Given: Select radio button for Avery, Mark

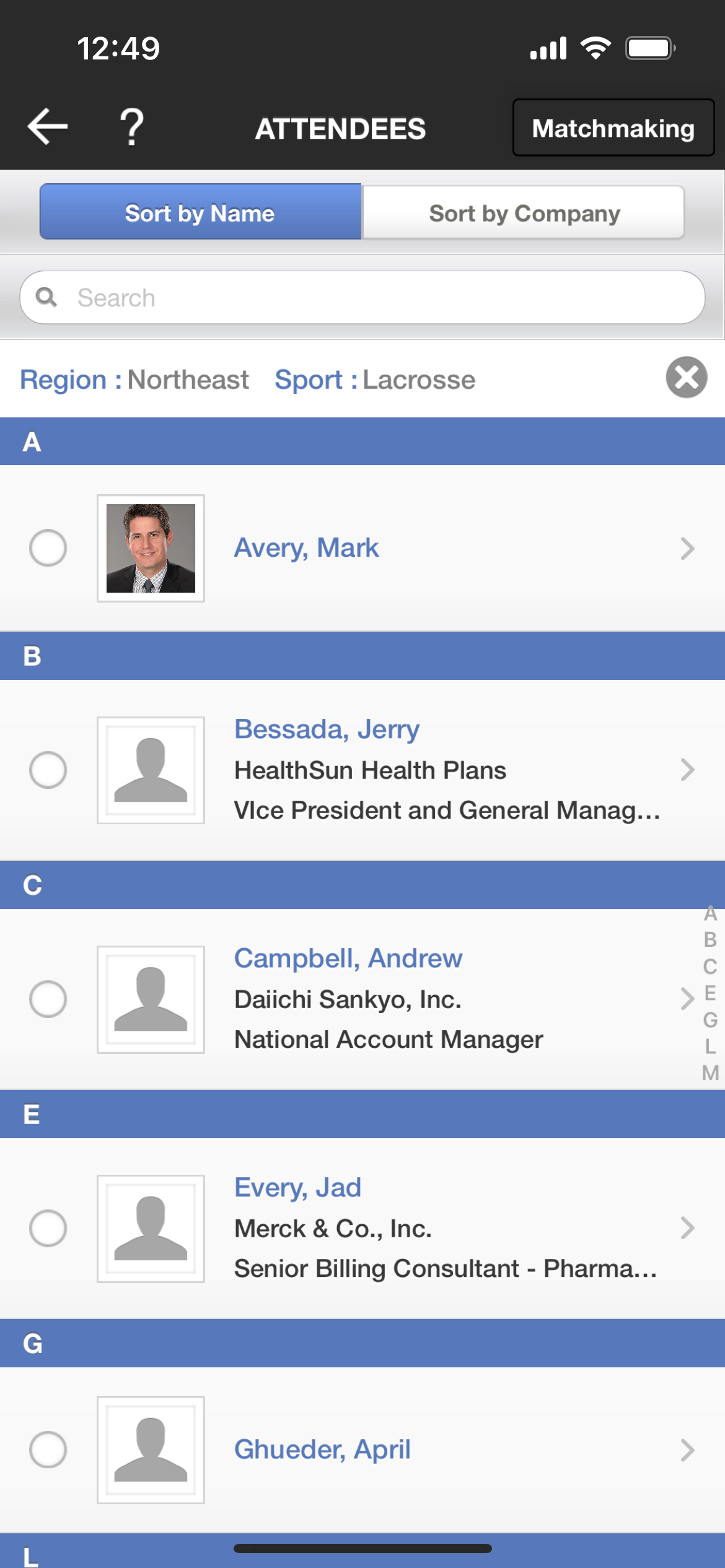Looking at the screenshot, I should click(x=48, y=548).
